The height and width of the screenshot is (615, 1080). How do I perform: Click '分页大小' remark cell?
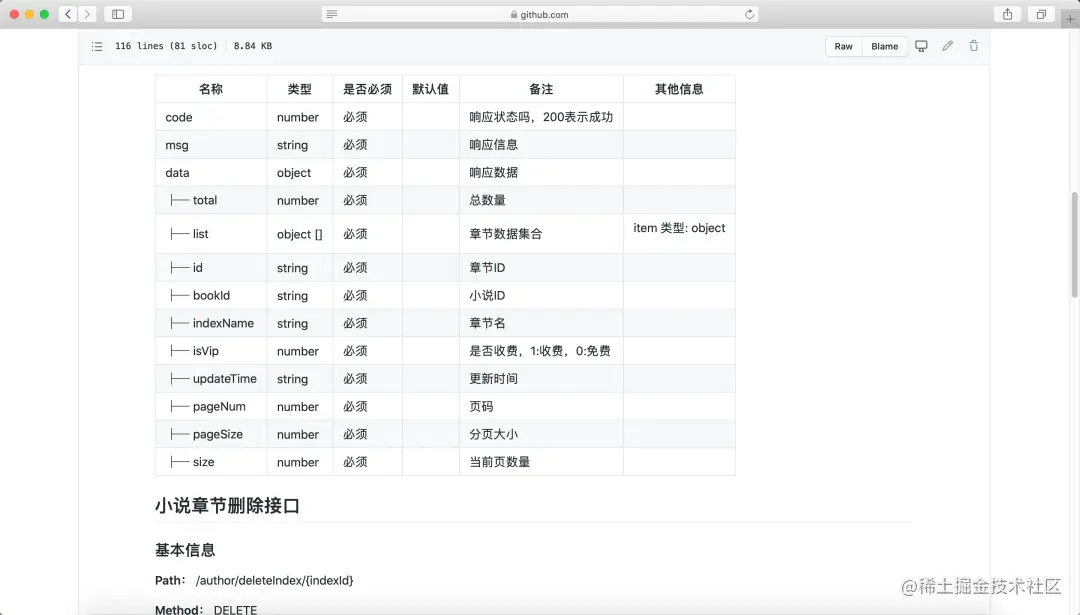tap(541, 434)
